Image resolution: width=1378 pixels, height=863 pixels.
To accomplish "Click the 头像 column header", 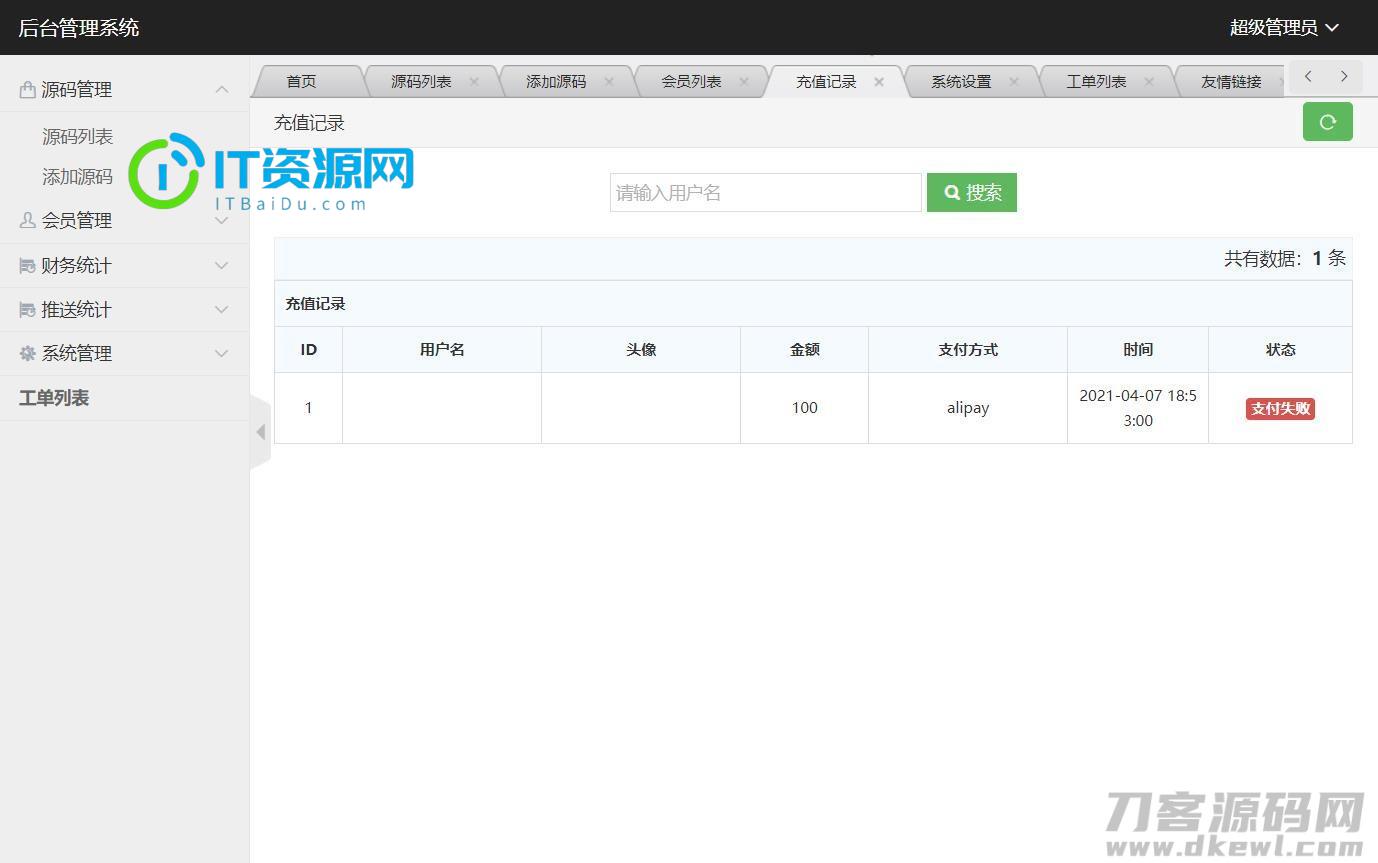I will click(641, 350).
